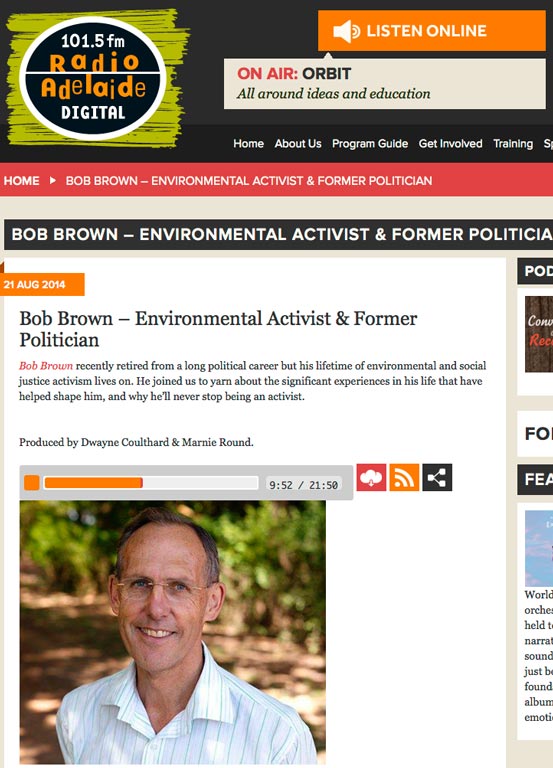Download the podcast via red cloud icon

coord(371,477)
